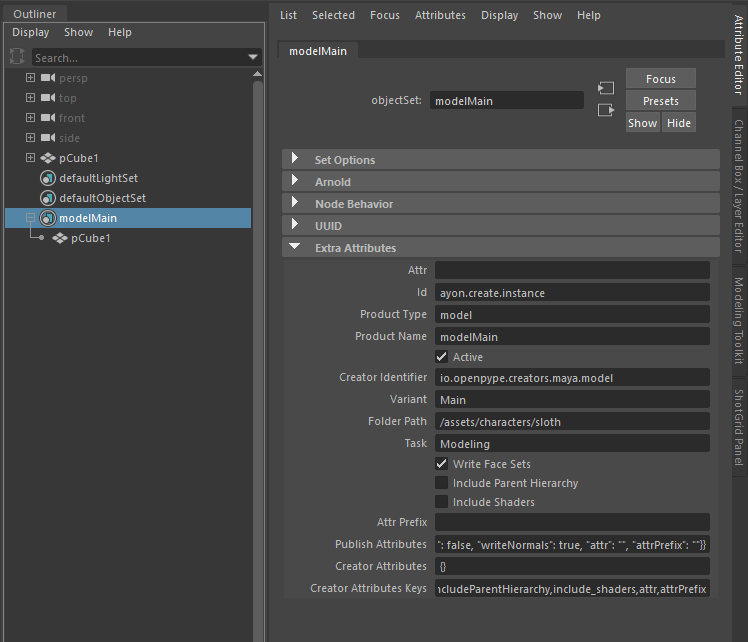This screenshot has height=642, width=748.
Task: Click the Folder Path input field
Action: [572, 422]
